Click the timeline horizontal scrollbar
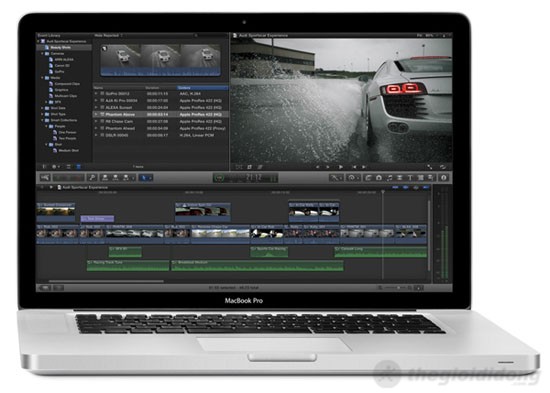550x393 pixels. (106, 281)
